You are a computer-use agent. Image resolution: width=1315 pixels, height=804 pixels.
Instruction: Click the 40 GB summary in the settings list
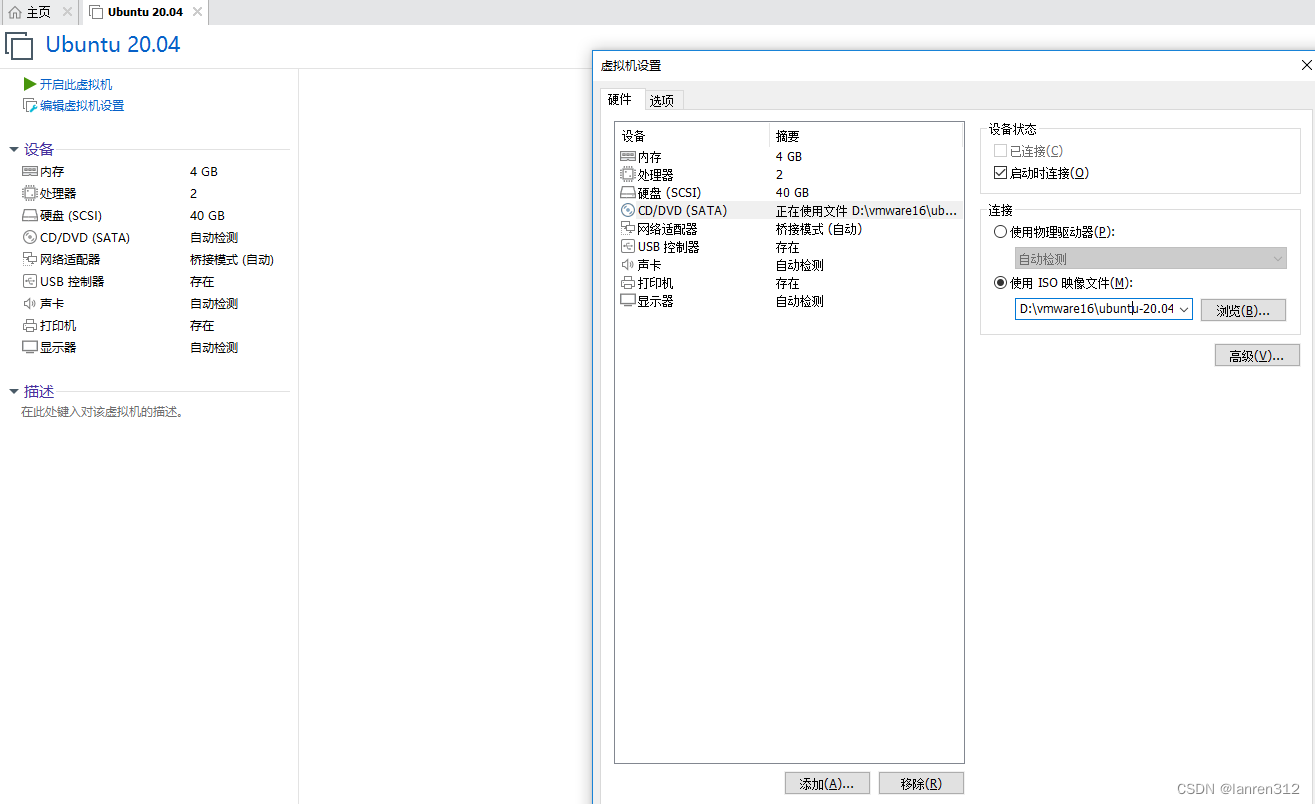point(792,193)
